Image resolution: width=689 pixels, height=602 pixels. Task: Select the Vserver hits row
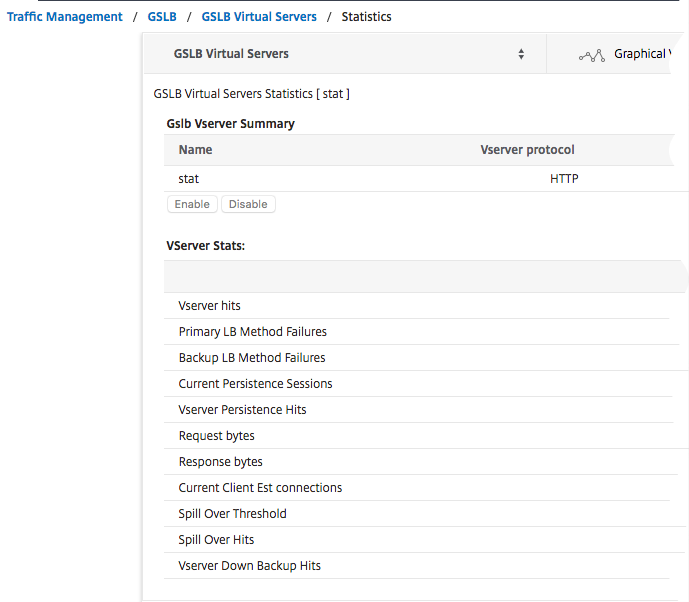tap(417, 306)
